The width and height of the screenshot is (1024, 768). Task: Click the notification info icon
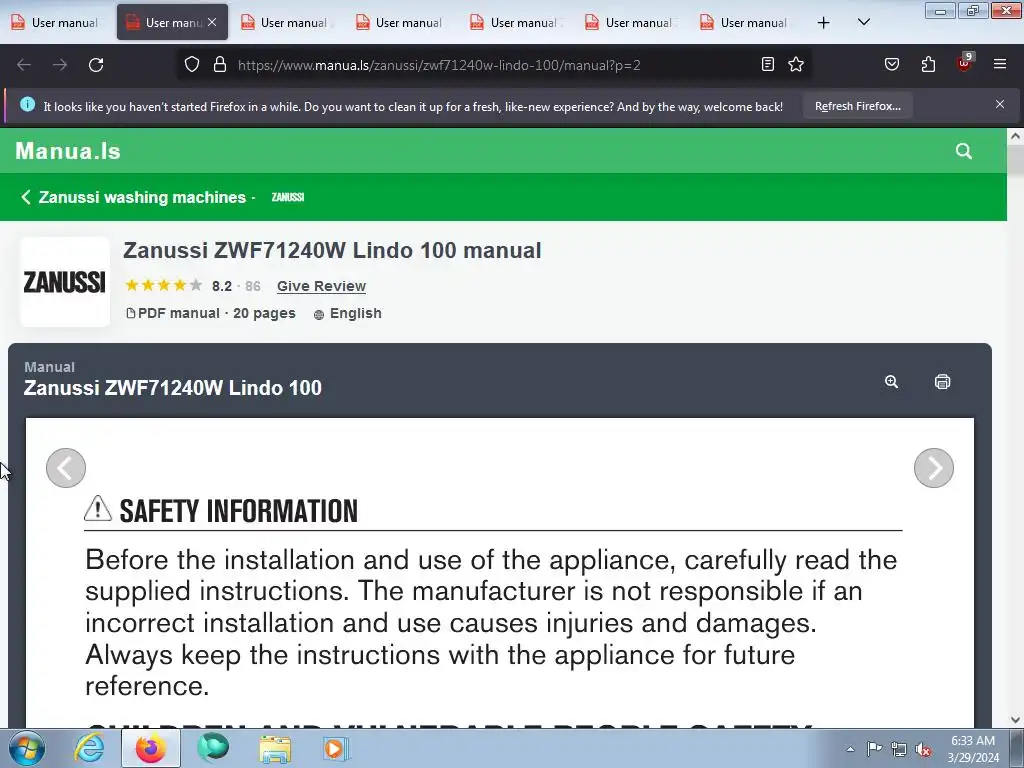[27, 104]
